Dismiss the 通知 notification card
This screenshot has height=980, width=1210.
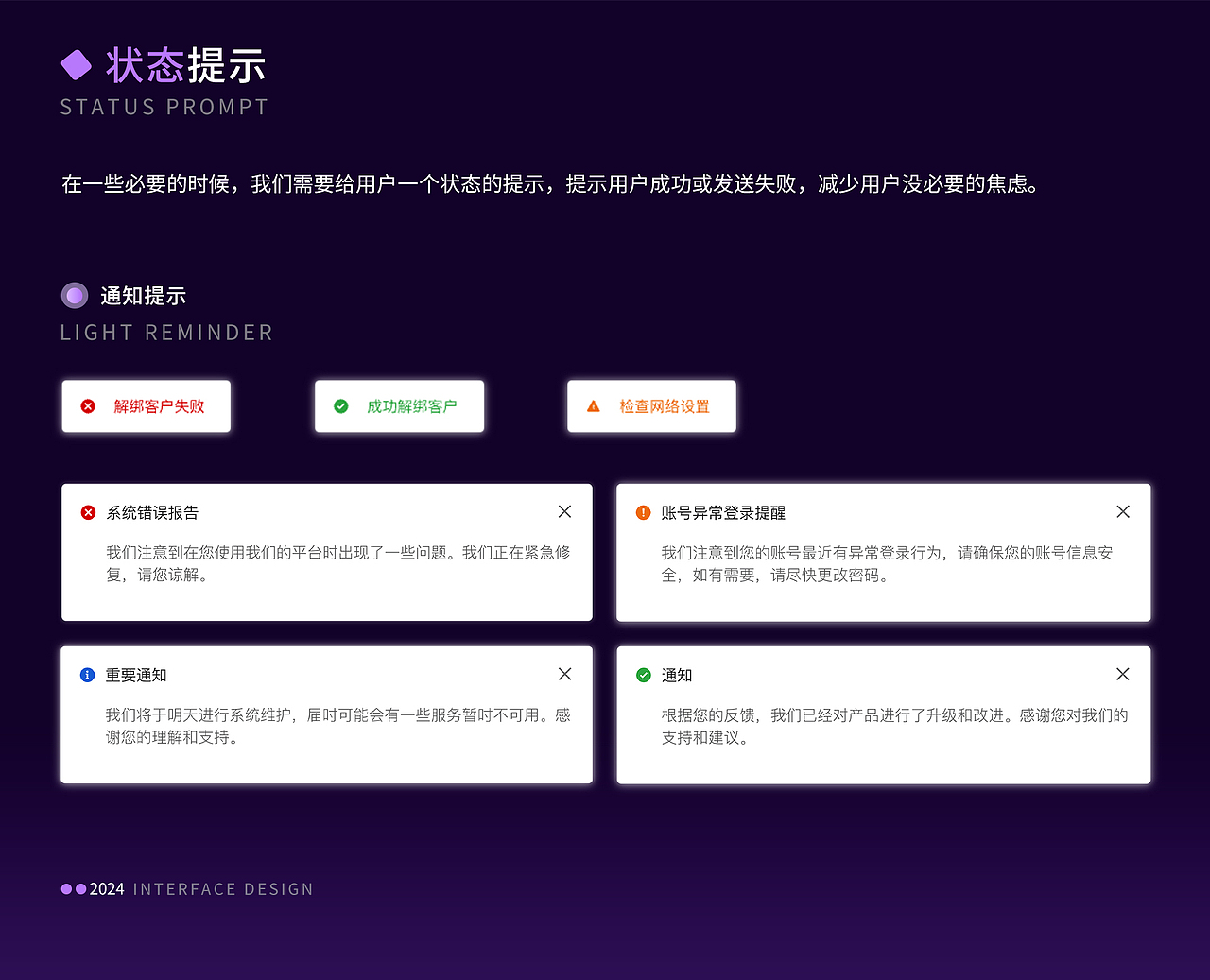point(1122,674)
